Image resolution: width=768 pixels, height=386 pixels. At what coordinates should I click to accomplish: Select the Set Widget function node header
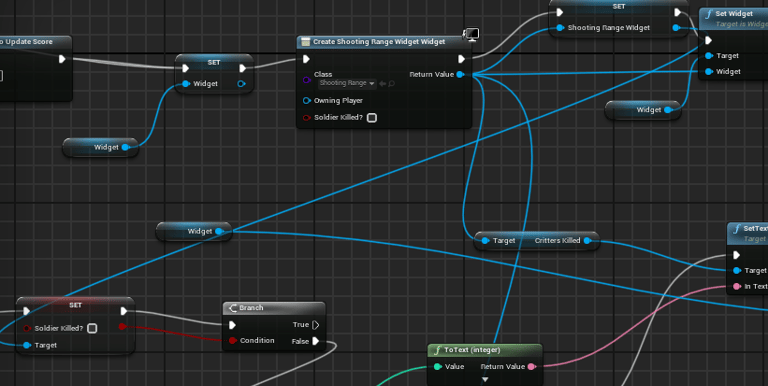pyautogui.click(x=734, y=18)
